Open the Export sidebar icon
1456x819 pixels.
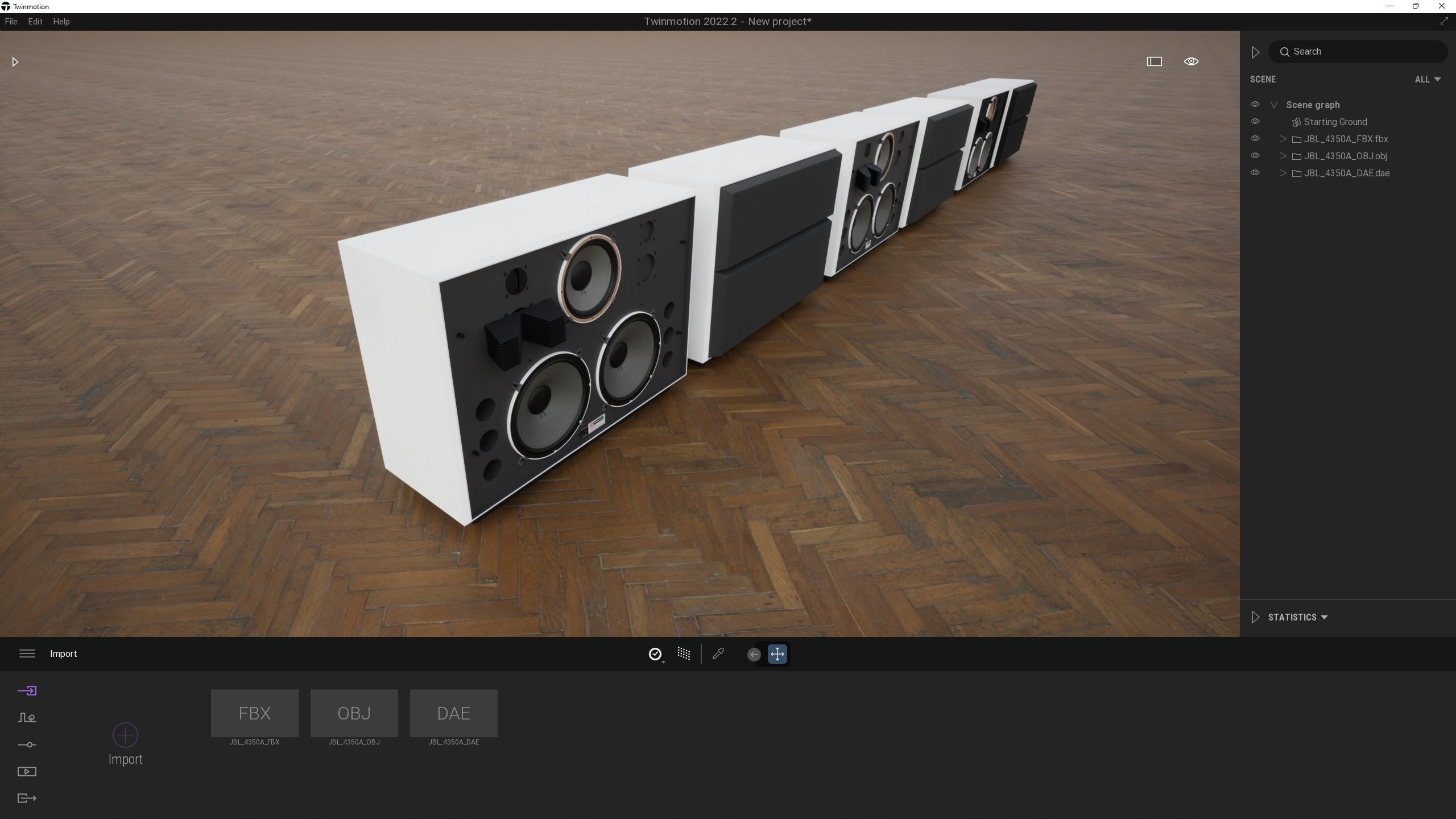(27, 798)
